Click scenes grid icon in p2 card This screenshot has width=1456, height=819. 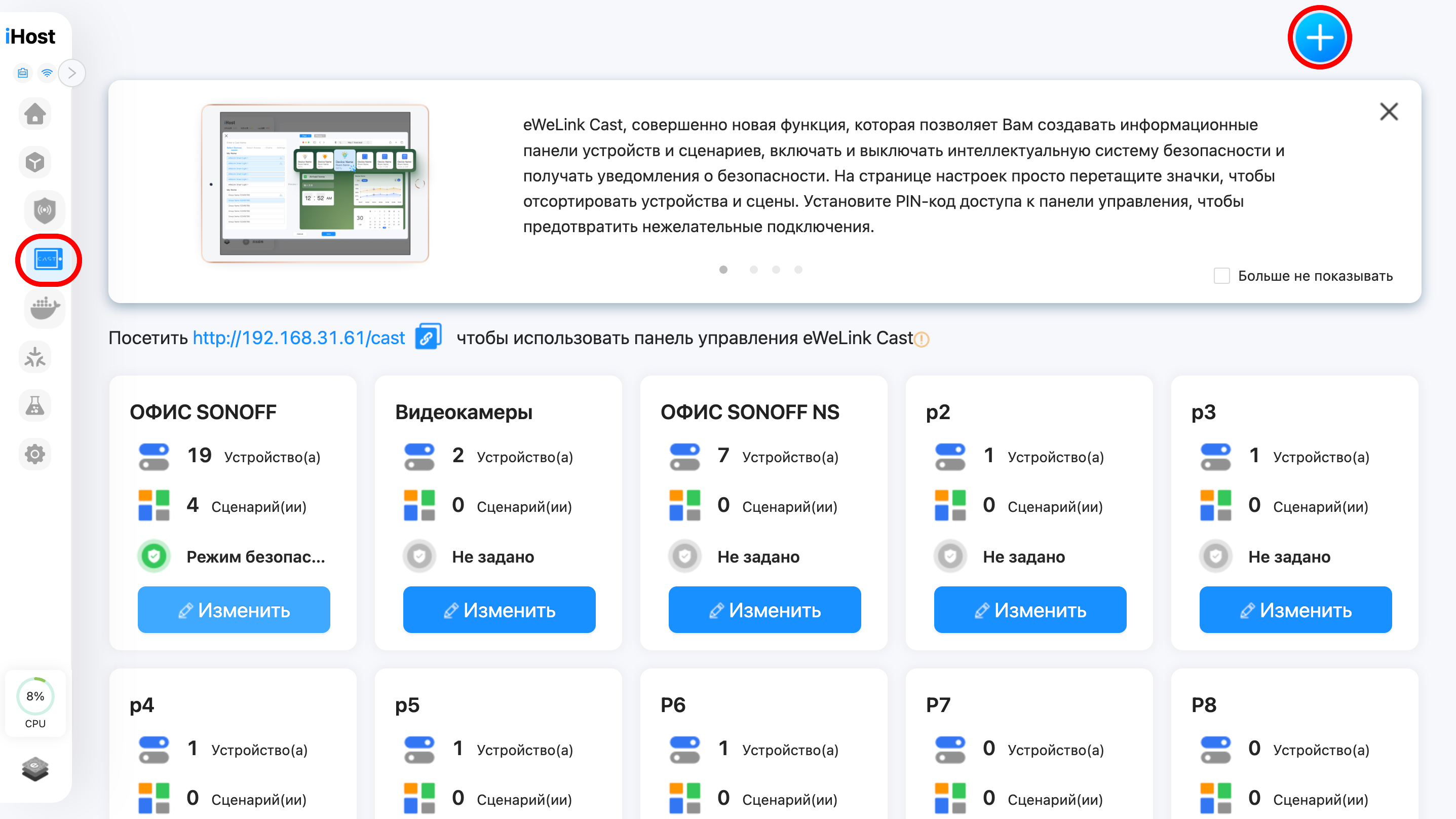click(950, 505)
